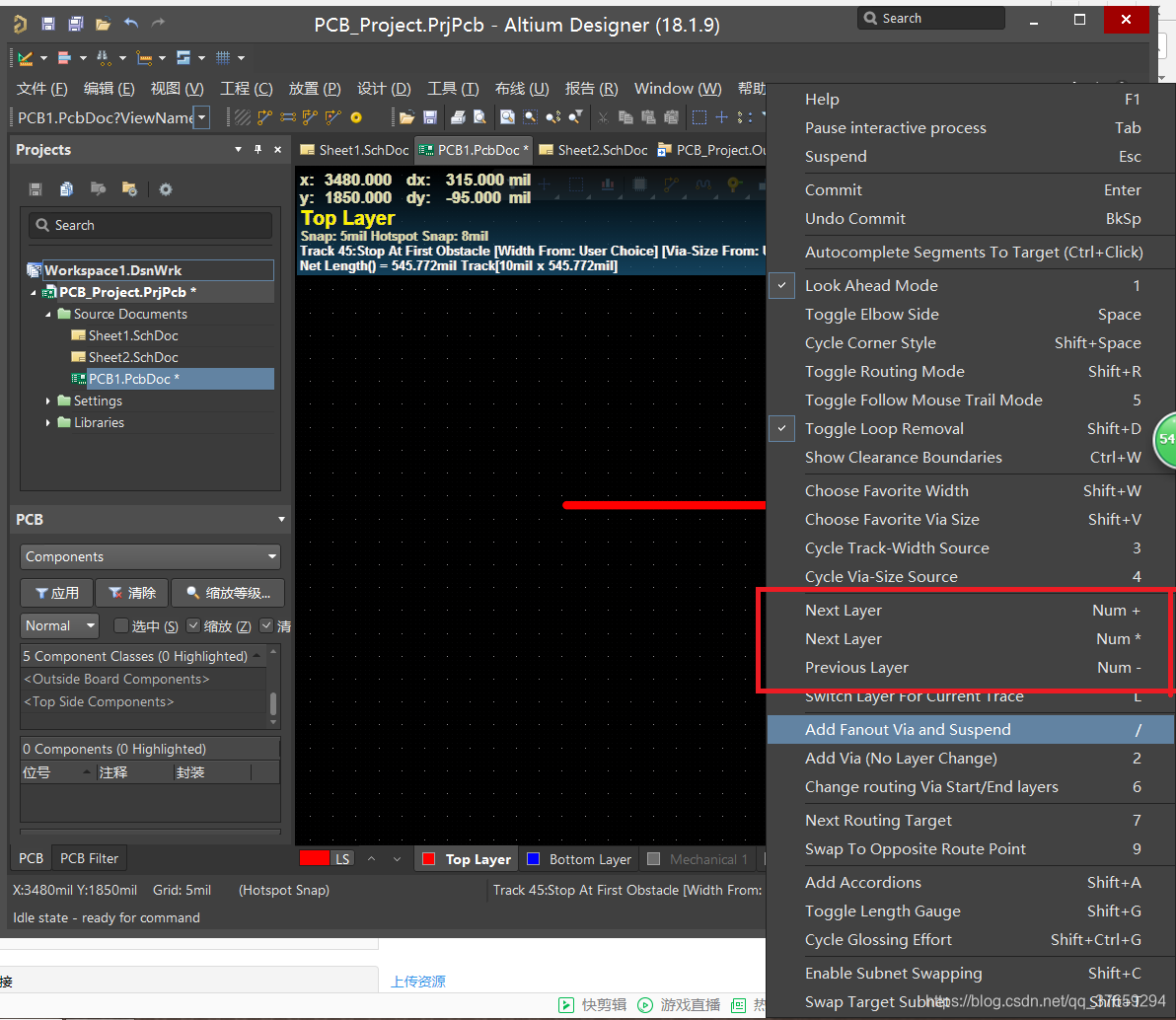This screenshot has width=1176, height=1020.
Task: Click the Projects panel settings gear
Action: click(x=166, y=189)
